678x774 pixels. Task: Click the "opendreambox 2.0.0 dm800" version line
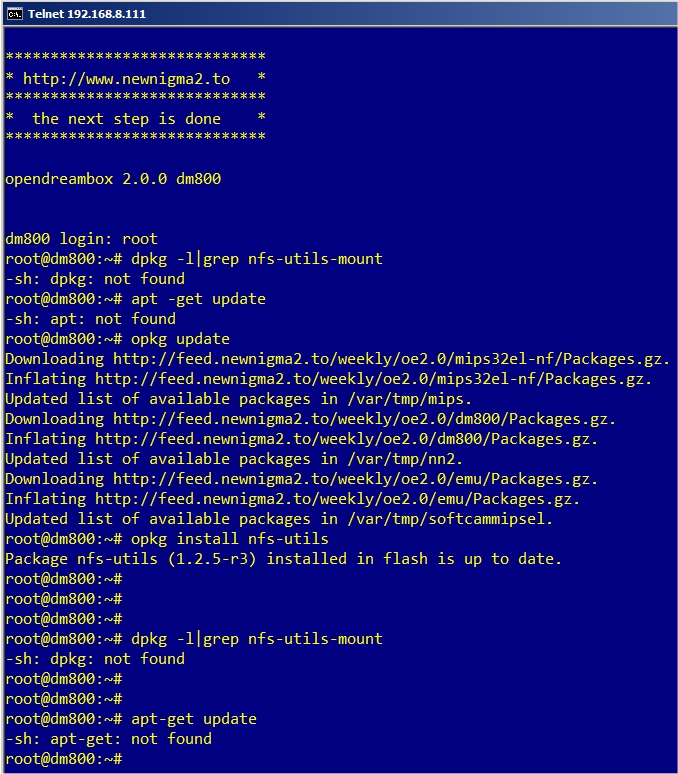click(x=113, y=179)
